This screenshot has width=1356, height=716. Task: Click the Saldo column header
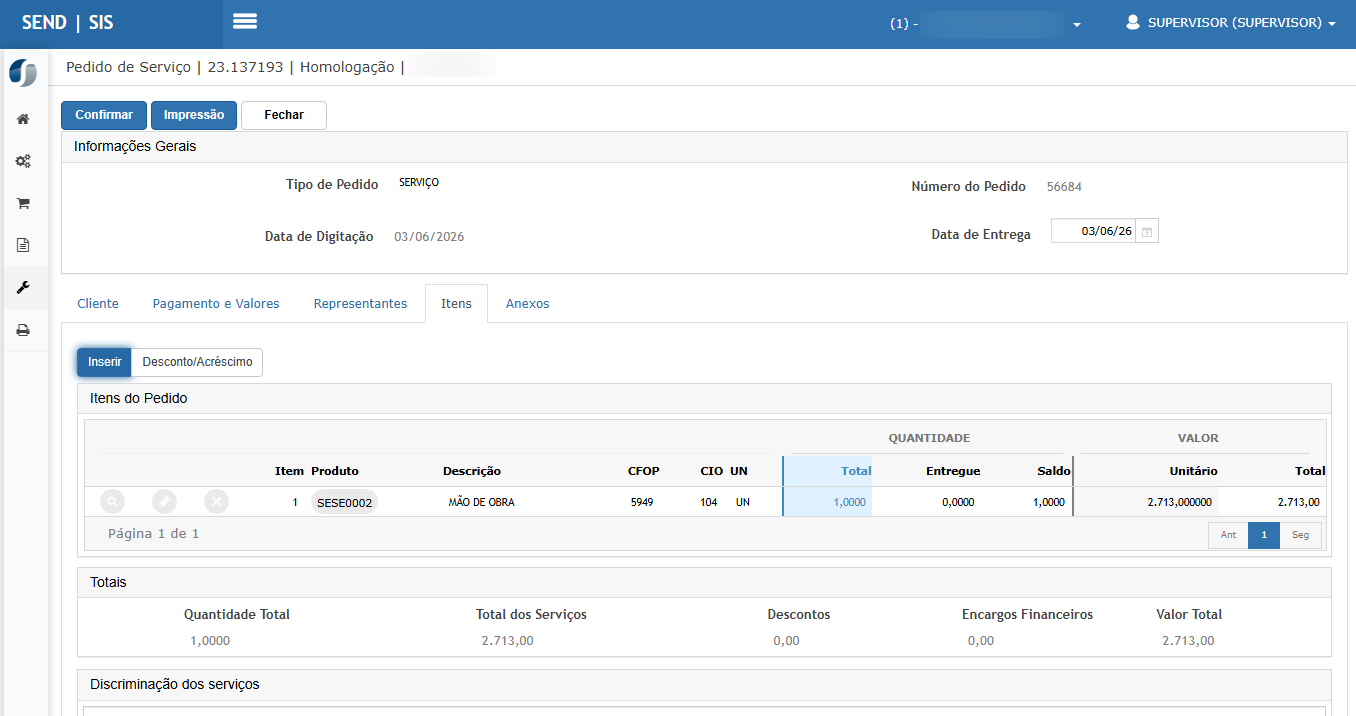[1054, 471]
